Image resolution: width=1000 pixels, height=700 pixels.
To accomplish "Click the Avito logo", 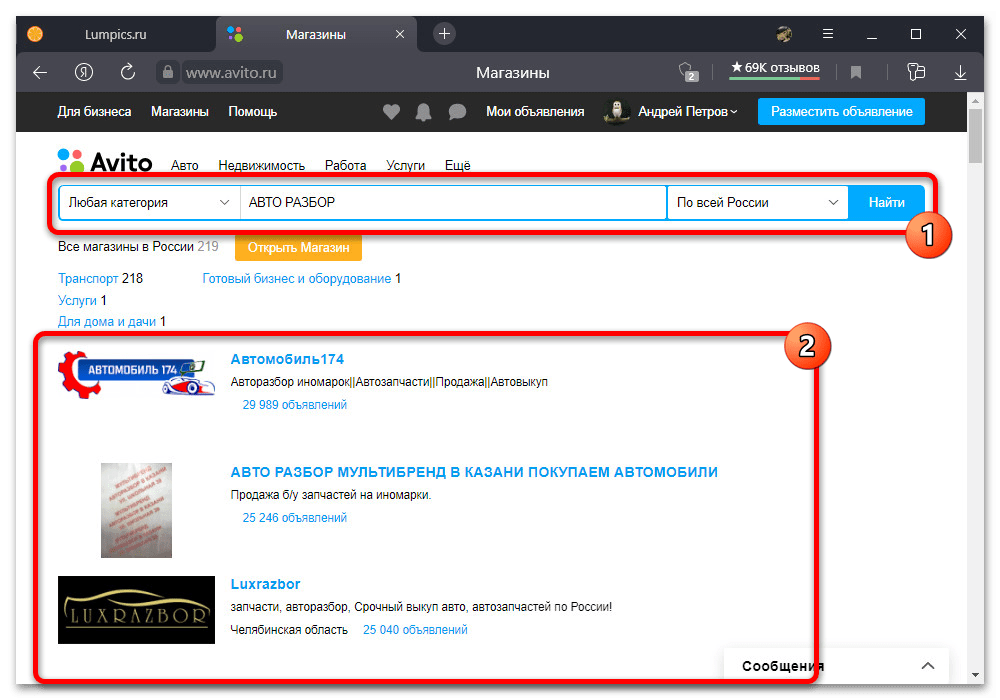I will (105, 162).
